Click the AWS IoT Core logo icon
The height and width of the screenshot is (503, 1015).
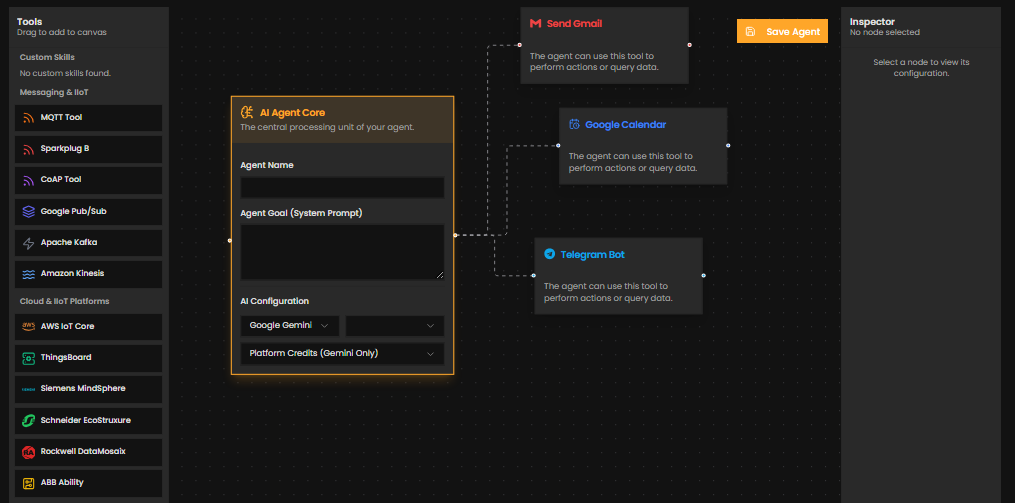pos(28,326)
